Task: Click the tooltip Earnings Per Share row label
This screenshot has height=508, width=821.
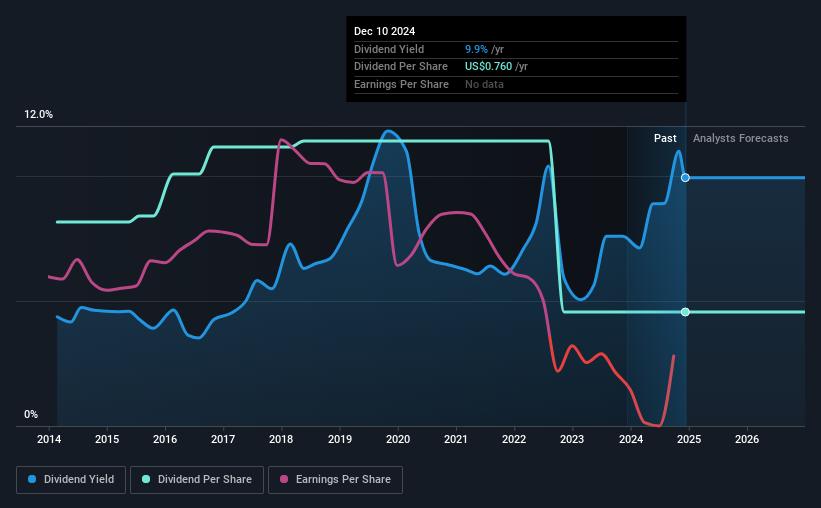Action: (401, 84)
